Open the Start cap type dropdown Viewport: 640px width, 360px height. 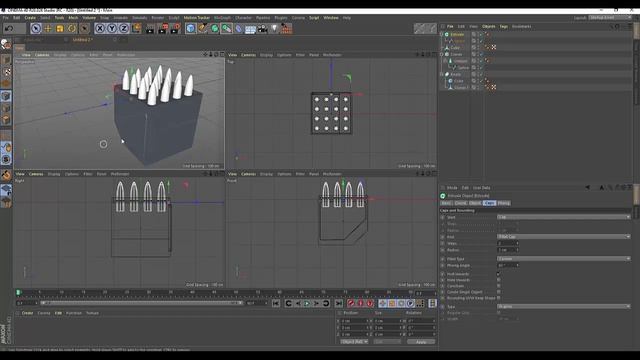pyautogui.click(x=564, y=217)
